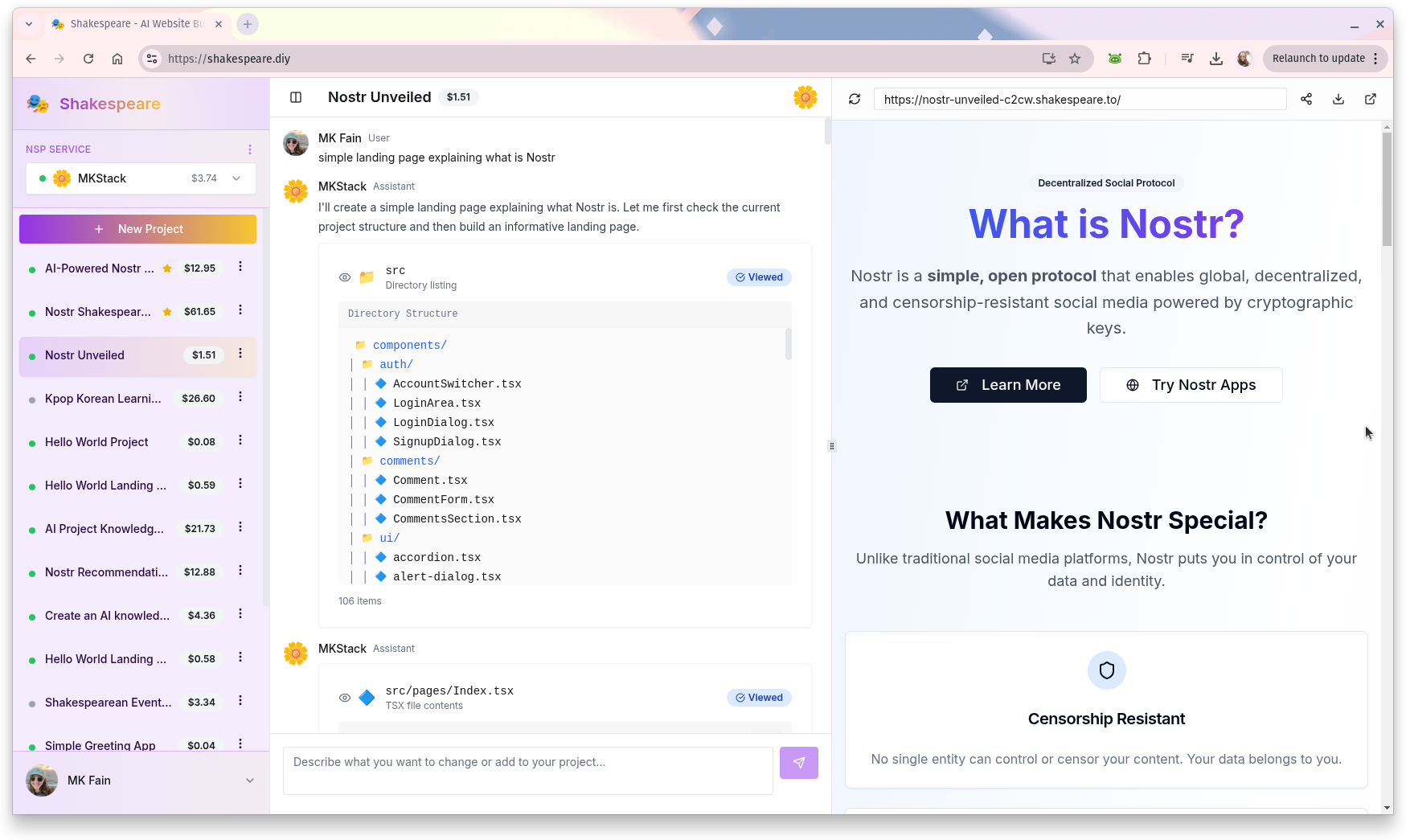Open preview in new tab
Viewport: 1406px width, 840px height.
(x=1371, y=99)
